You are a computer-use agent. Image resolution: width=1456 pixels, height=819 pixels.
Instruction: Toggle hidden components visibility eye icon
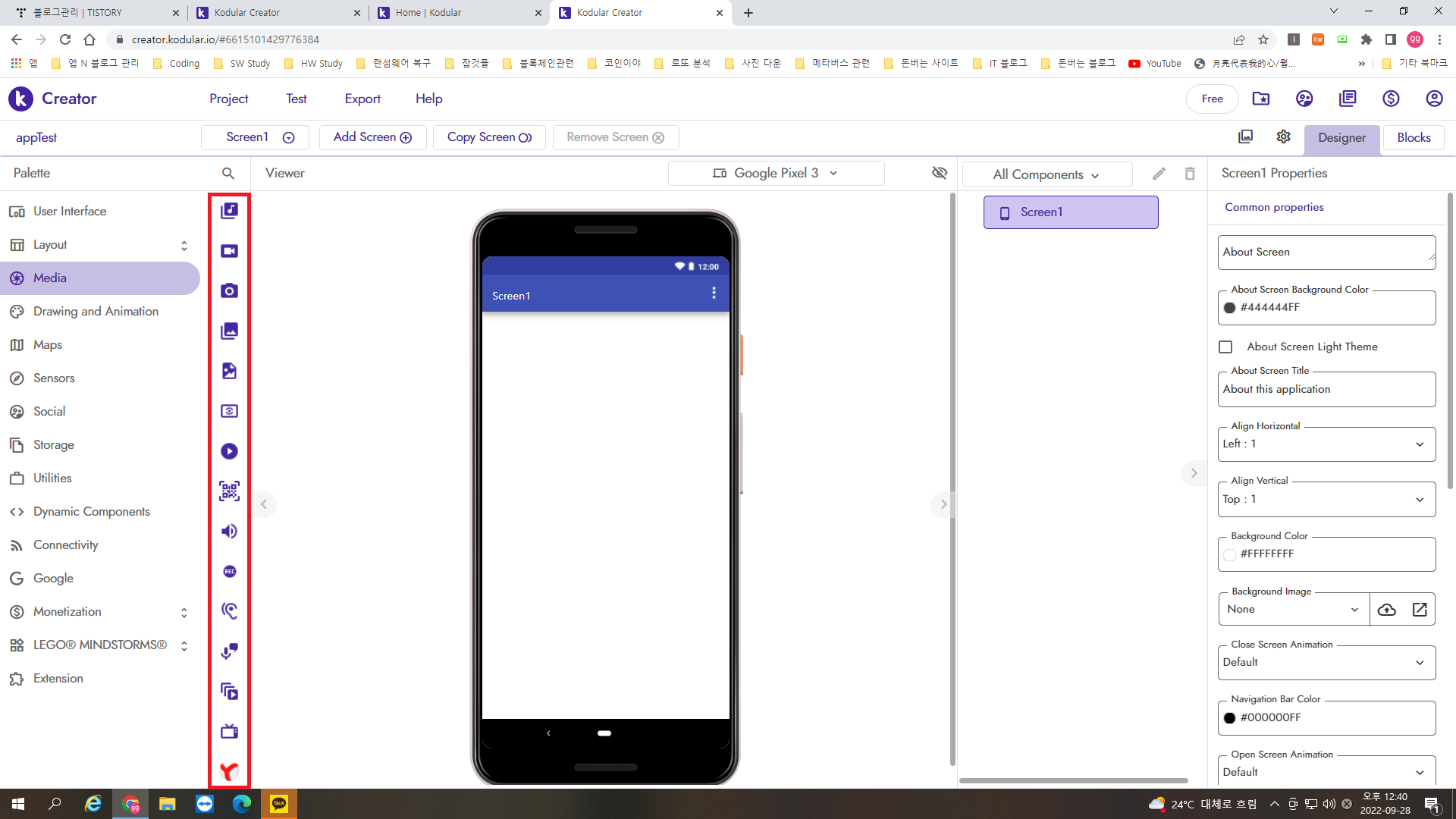pos(940,173)
